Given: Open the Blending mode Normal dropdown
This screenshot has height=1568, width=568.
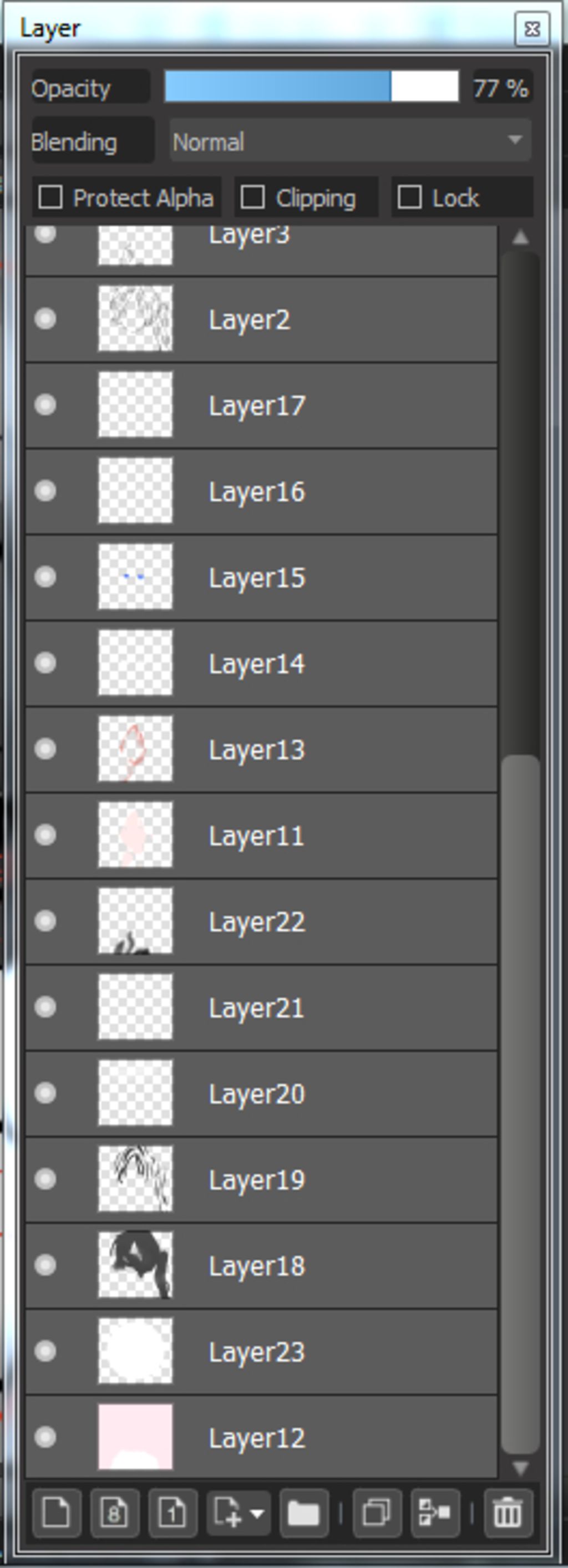Looking at the screenshot, I should [x=350, y=141].
